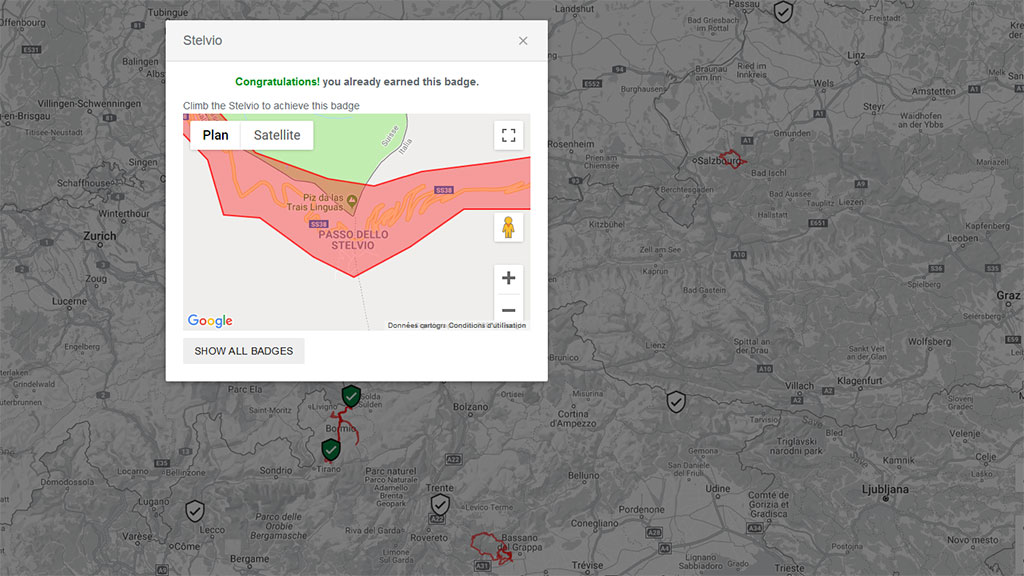Image resolution: width=1024 pixels, height=576 pixels.
Task: Click the Données cartographiques text
Action: tap(417, 325)
